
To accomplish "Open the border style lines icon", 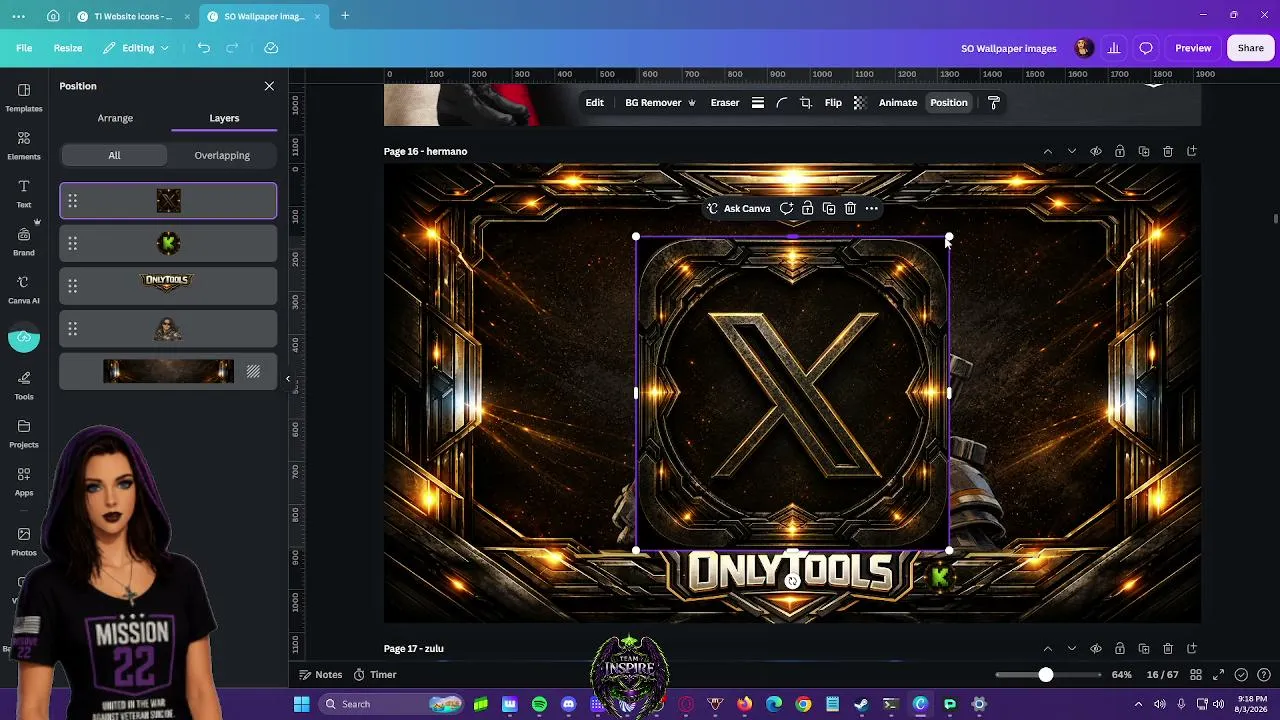I will (x=758, y=103).
